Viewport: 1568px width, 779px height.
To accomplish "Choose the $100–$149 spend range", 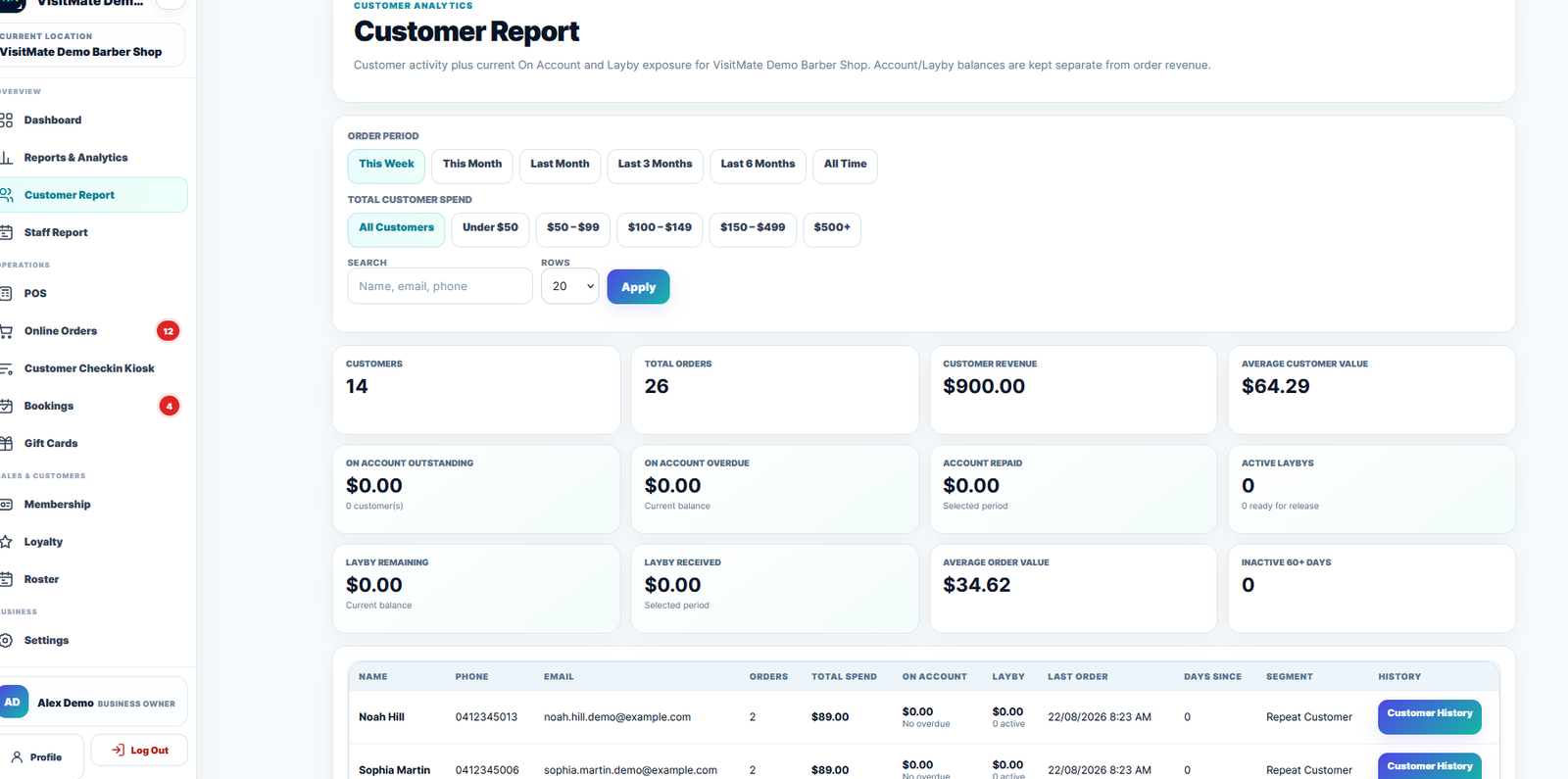I will pos(660,229).
